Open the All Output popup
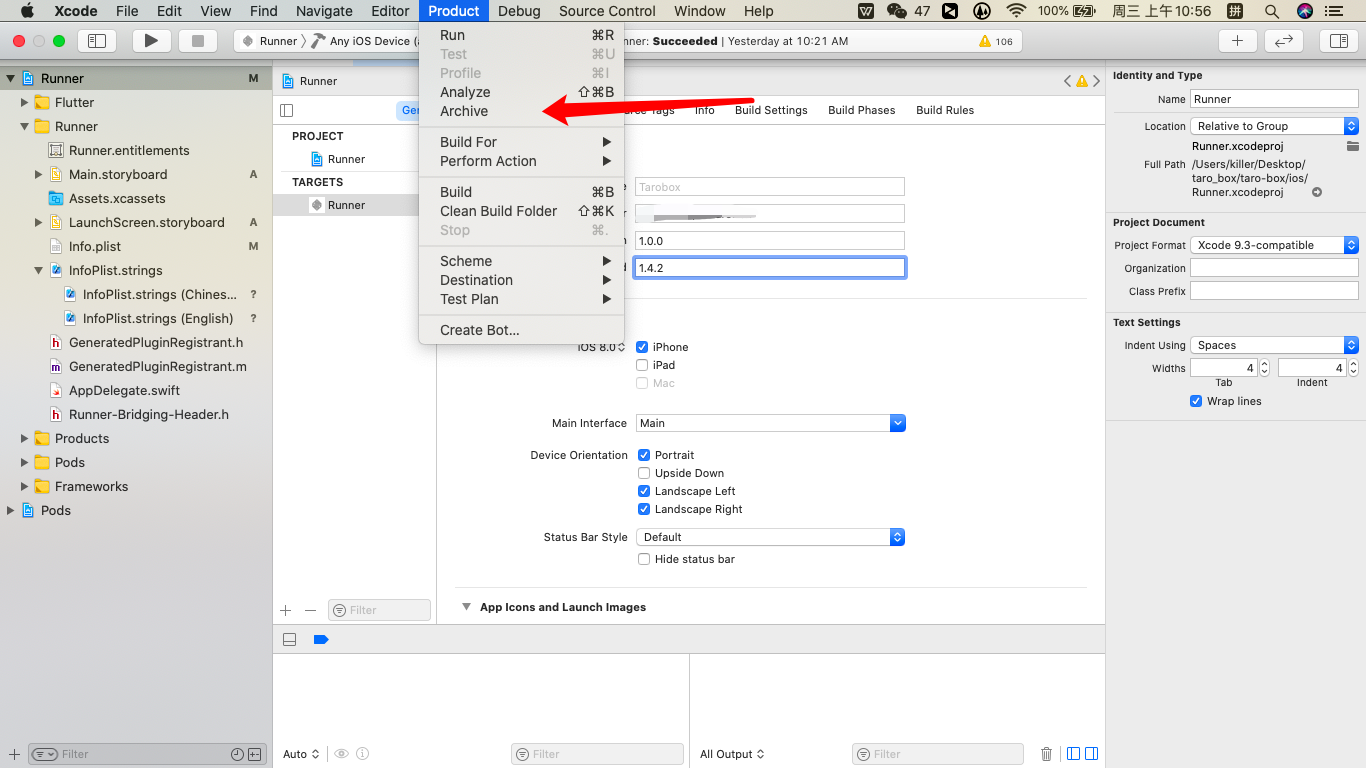The height and width of the screenshot is (768, 1366). (732, 754)
